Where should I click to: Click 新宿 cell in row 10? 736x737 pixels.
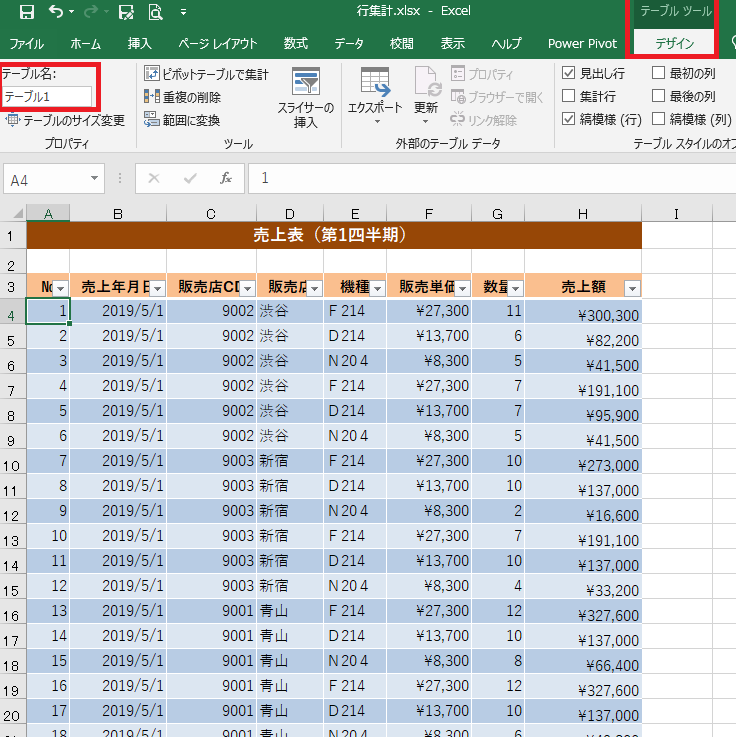[x=290, y=461]
